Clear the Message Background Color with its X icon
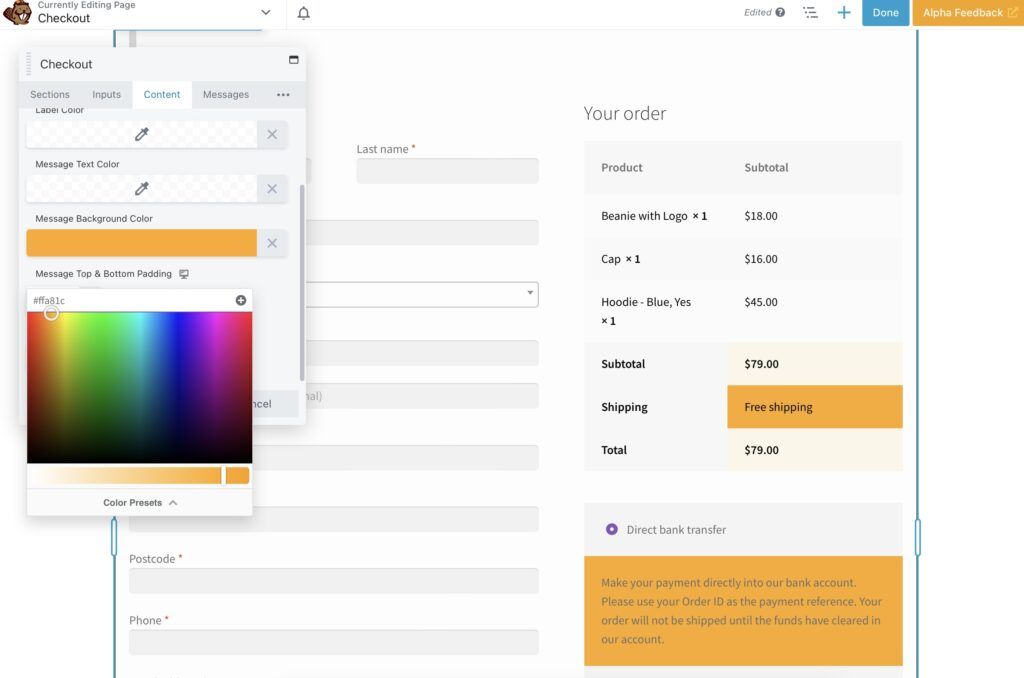 click(x=272, y=243)
